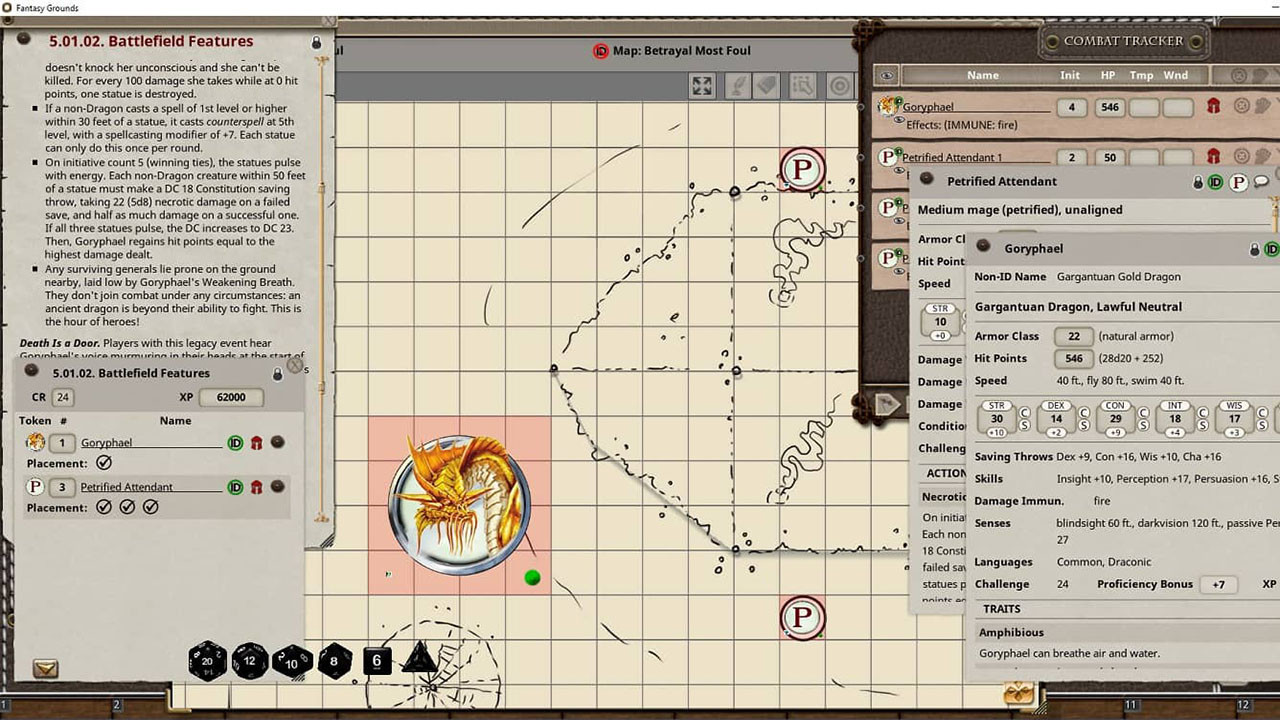Activate the targeting reticle icon above the map
Image resolution: width=1280 pixels, height=720 pixels.
pos(838,85)
